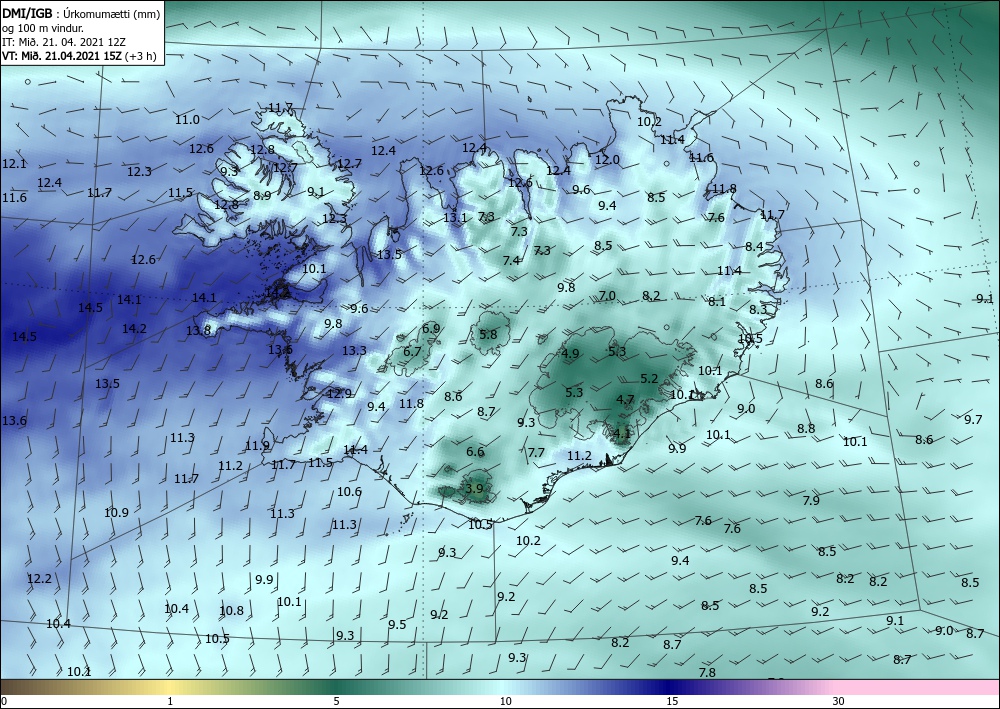Screen dimensions: 1000x709
Task: Click the map value 11.9
Action: (x=257, y=445)
